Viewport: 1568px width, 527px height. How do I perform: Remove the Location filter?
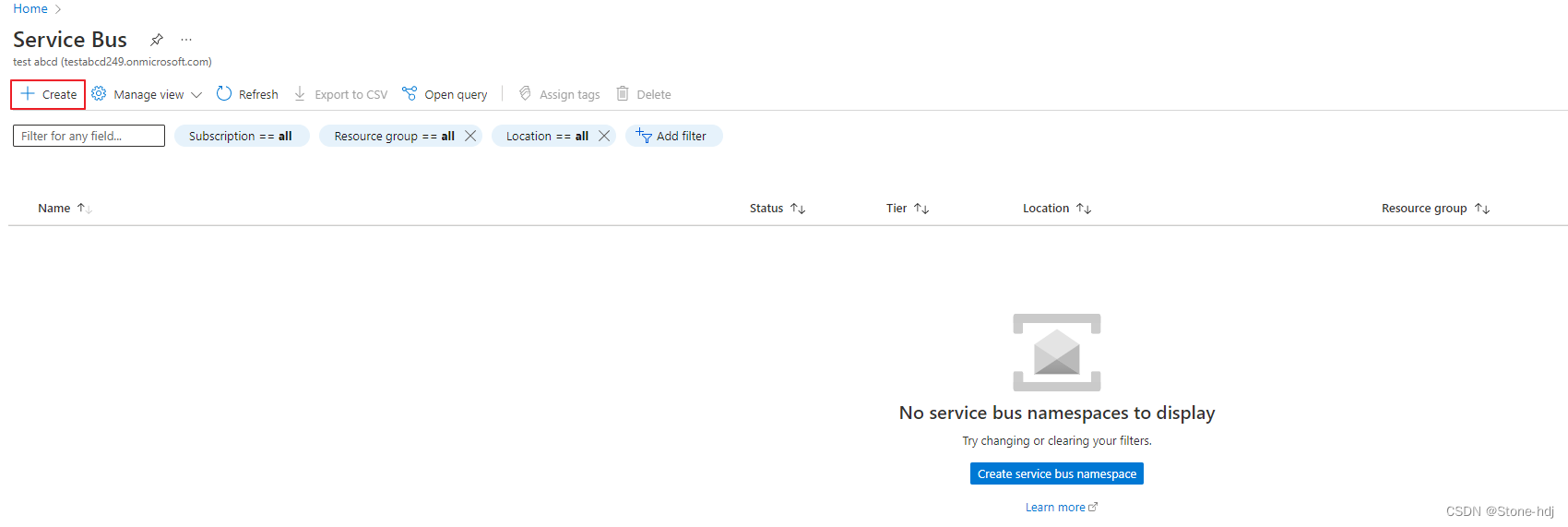pyautogui.click(x=604, y=136)
